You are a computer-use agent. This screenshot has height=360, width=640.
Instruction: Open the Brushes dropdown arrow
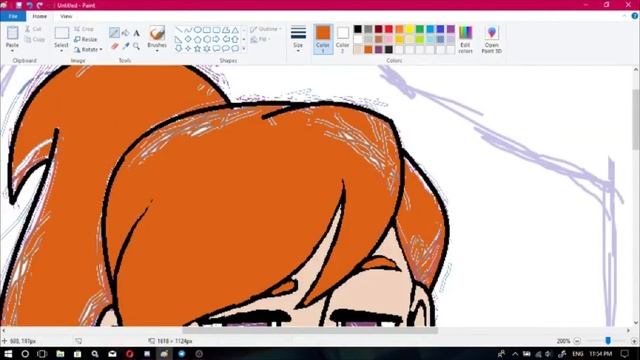[x=157, y=51]
